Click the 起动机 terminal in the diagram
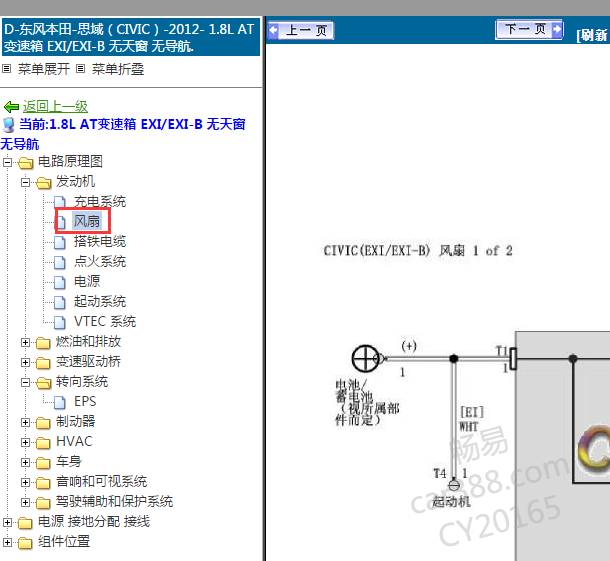The width and height of the screenshot is (610, 561). point(454,486)
